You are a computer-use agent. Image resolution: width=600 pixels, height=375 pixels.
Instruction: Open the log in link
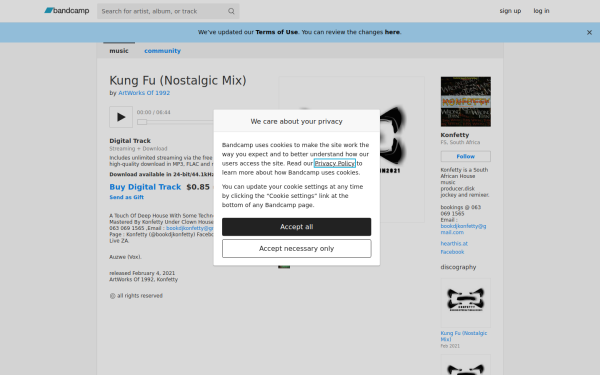(541, 11)
